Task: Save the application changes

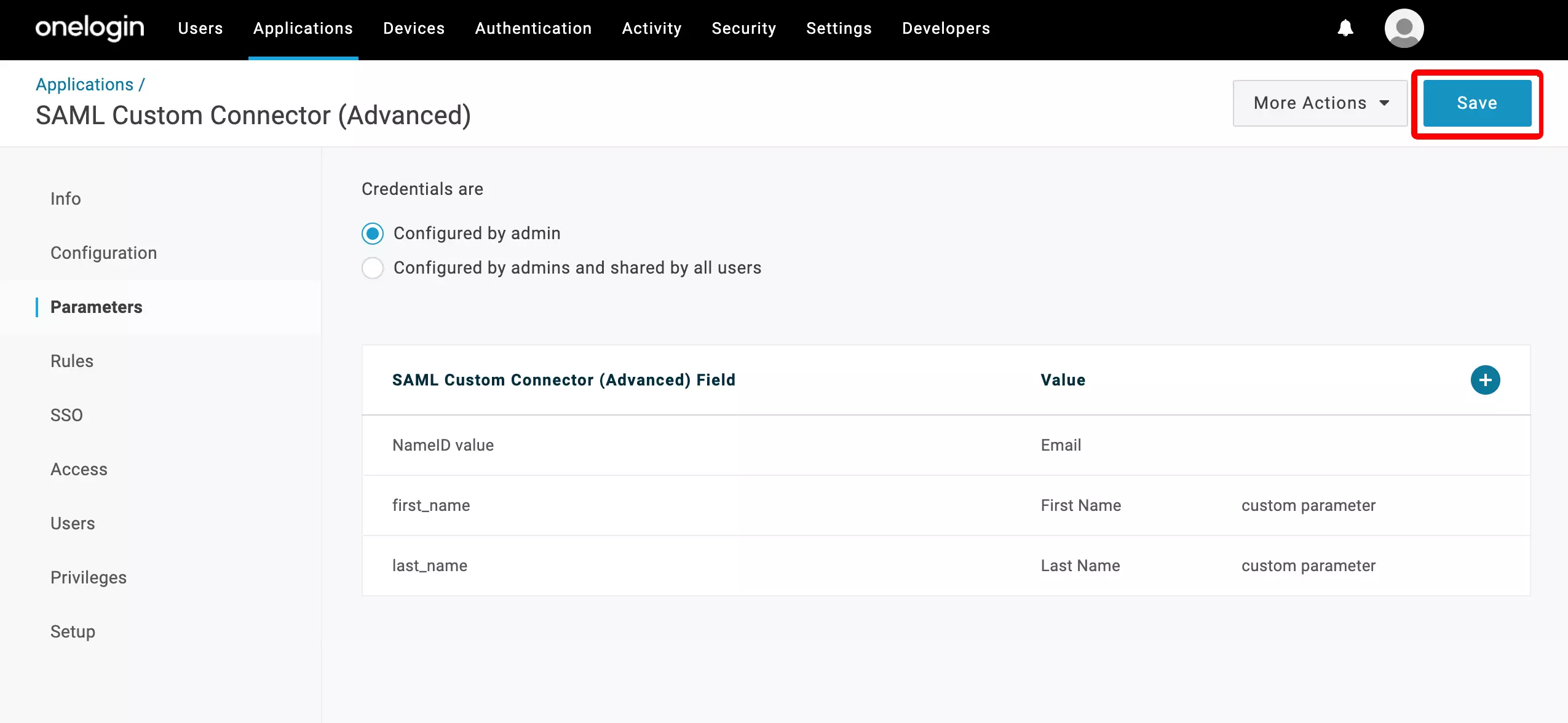Action: click(x=1477, y=103)
